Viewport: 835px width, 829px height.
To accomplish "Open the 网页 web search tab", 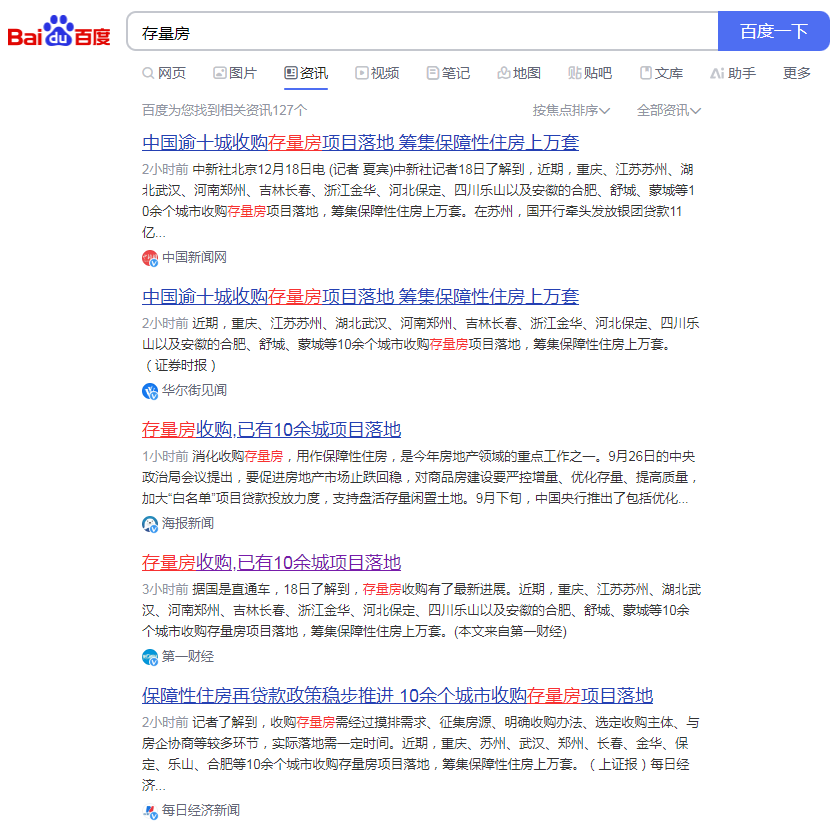I will coord(164,73).
